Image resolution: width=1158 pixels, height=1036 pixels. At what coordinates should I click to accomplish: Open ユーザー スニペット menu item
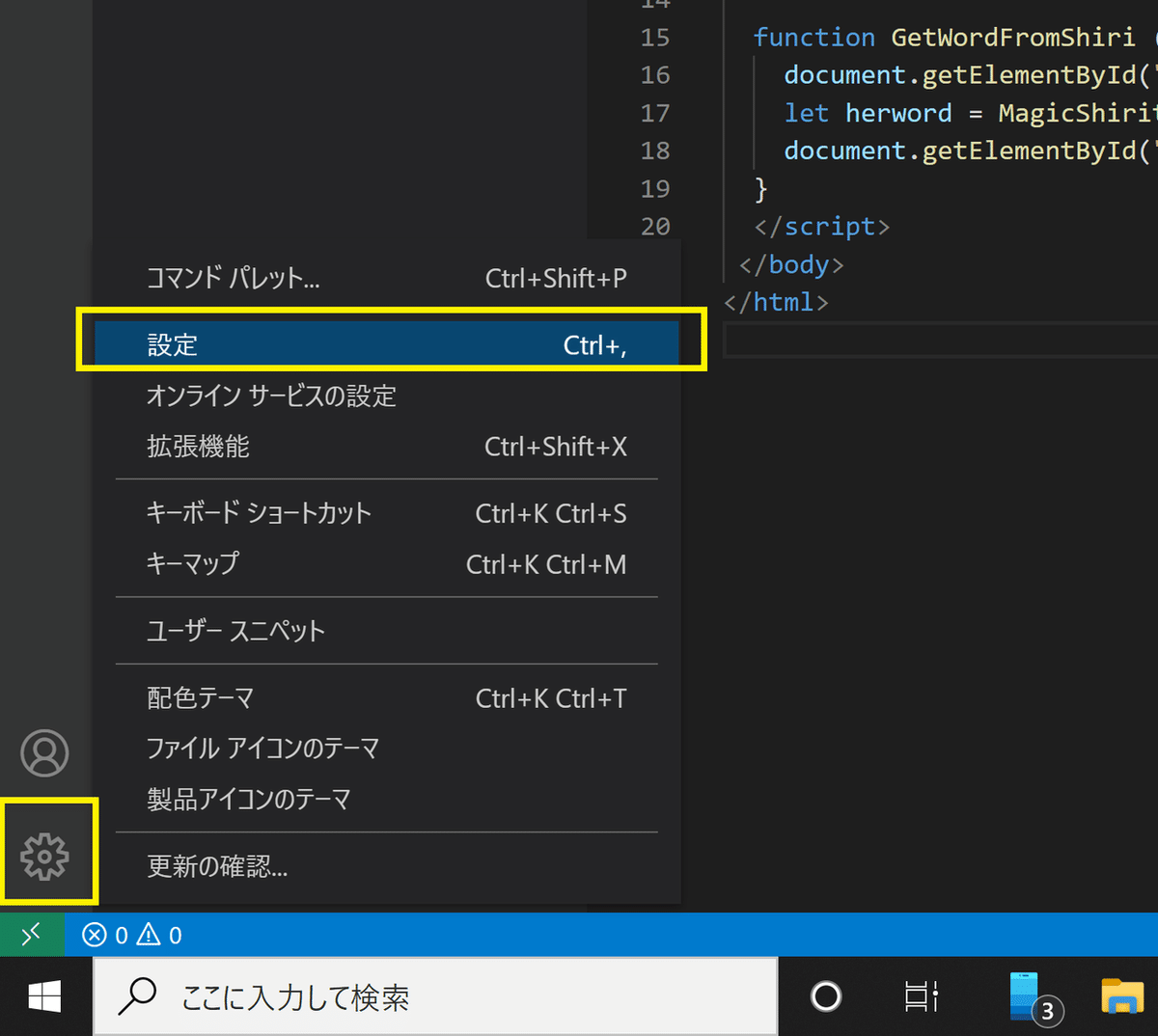coord(386,631)
